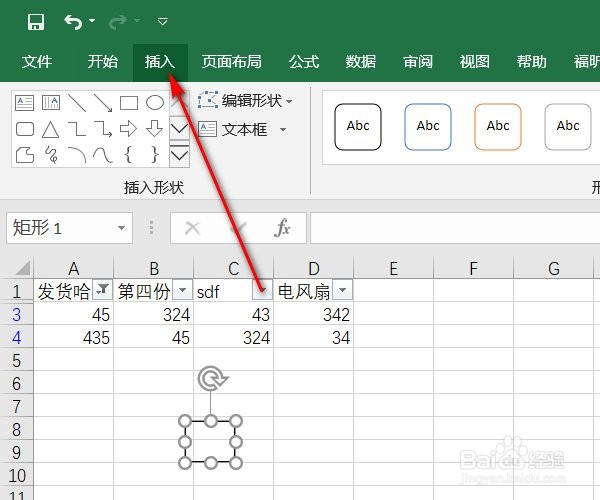Select the down block arrow shape
The width and height of the screenshot is (600, 500).
[155, 129]
